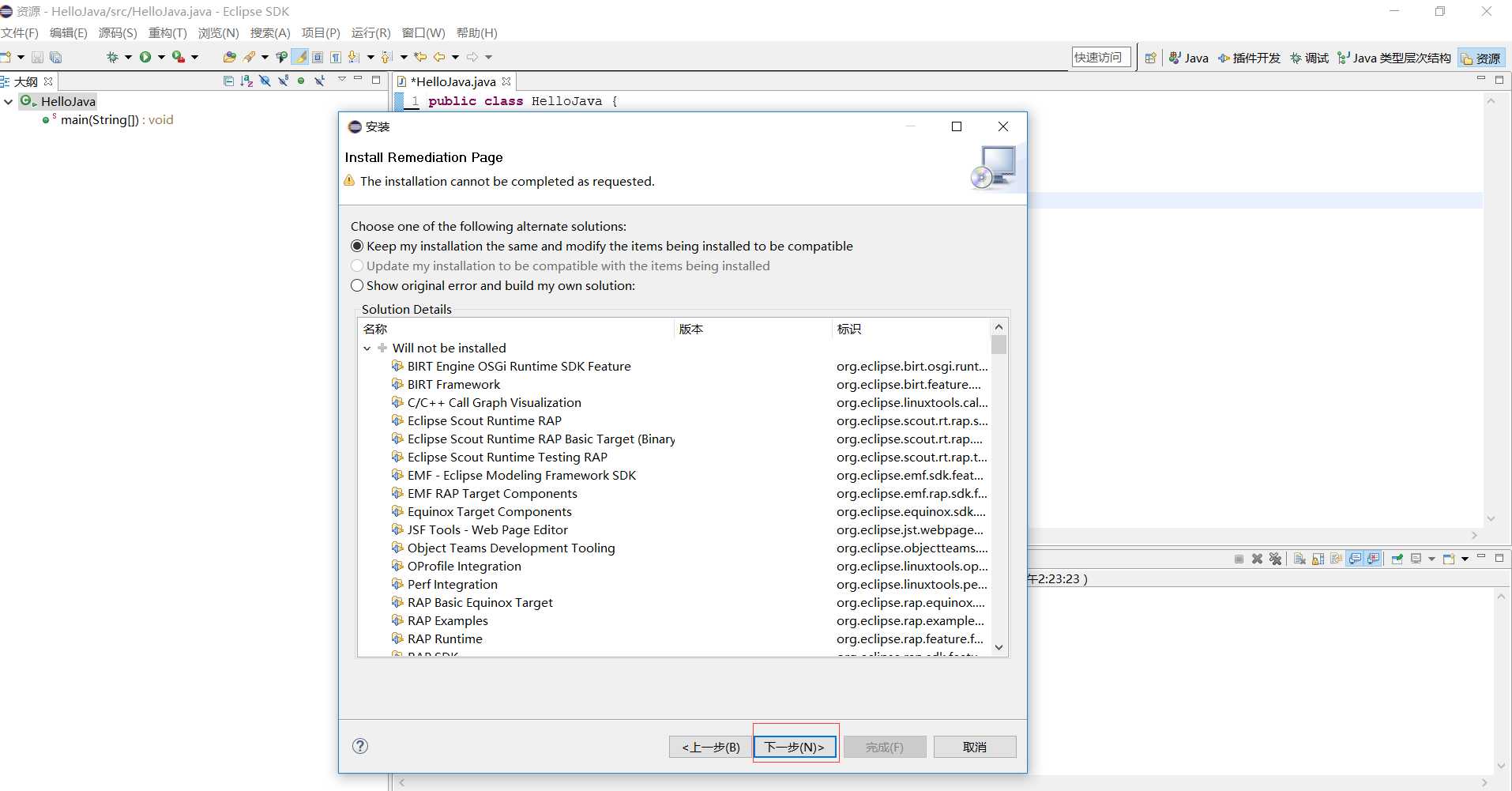Screen dimensions: 1512x791
Task: Click the Clear Console icon
Action: click(x=1299, y=559)
